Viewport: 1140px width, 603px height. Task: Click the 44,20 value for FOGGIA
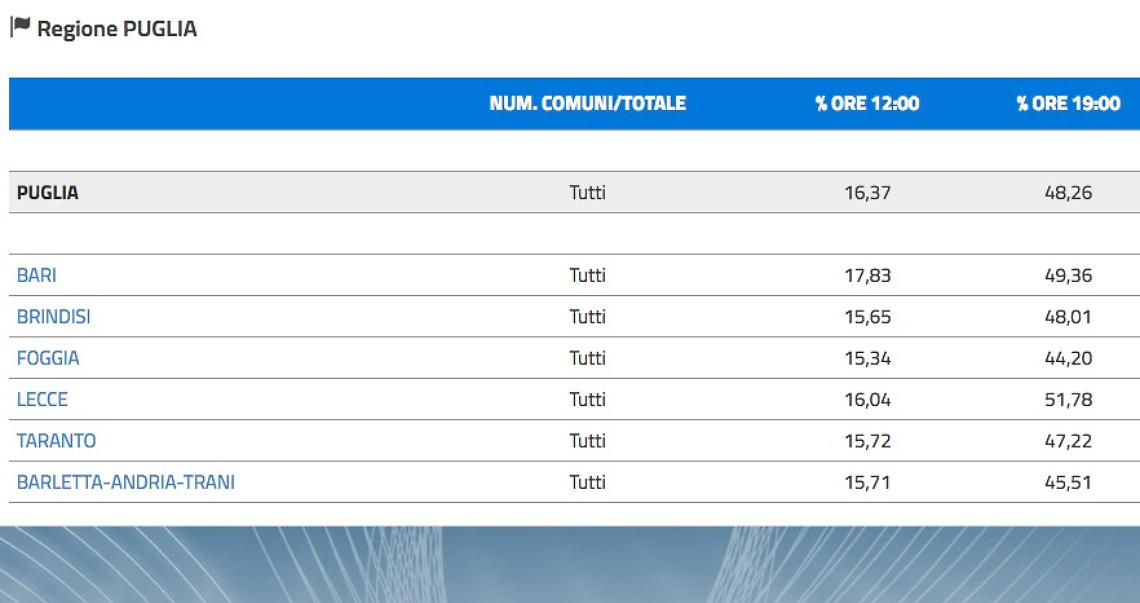click(1068, 358)
